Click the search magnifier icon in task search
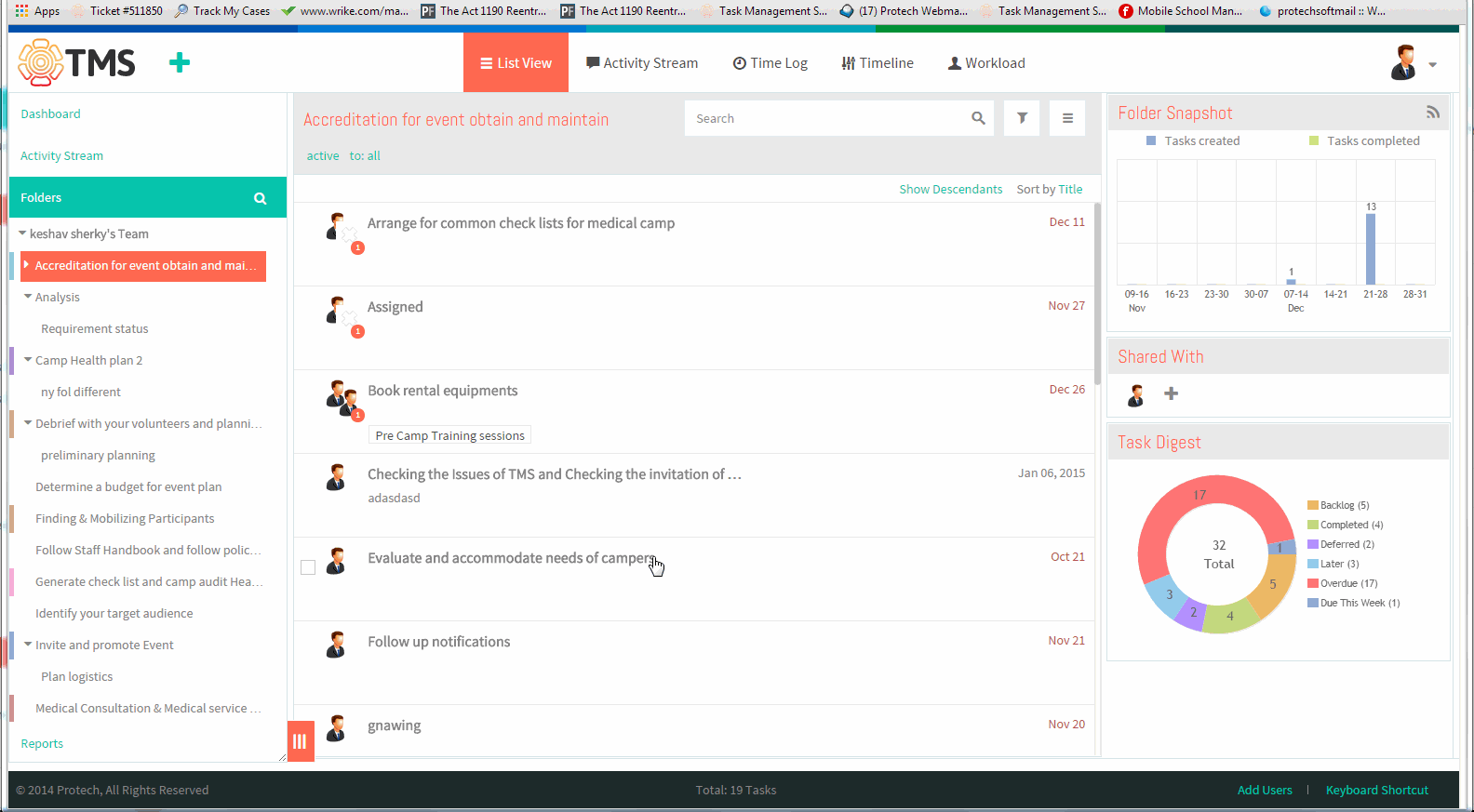Screen dimensions: 1474x812 [978, 118]
